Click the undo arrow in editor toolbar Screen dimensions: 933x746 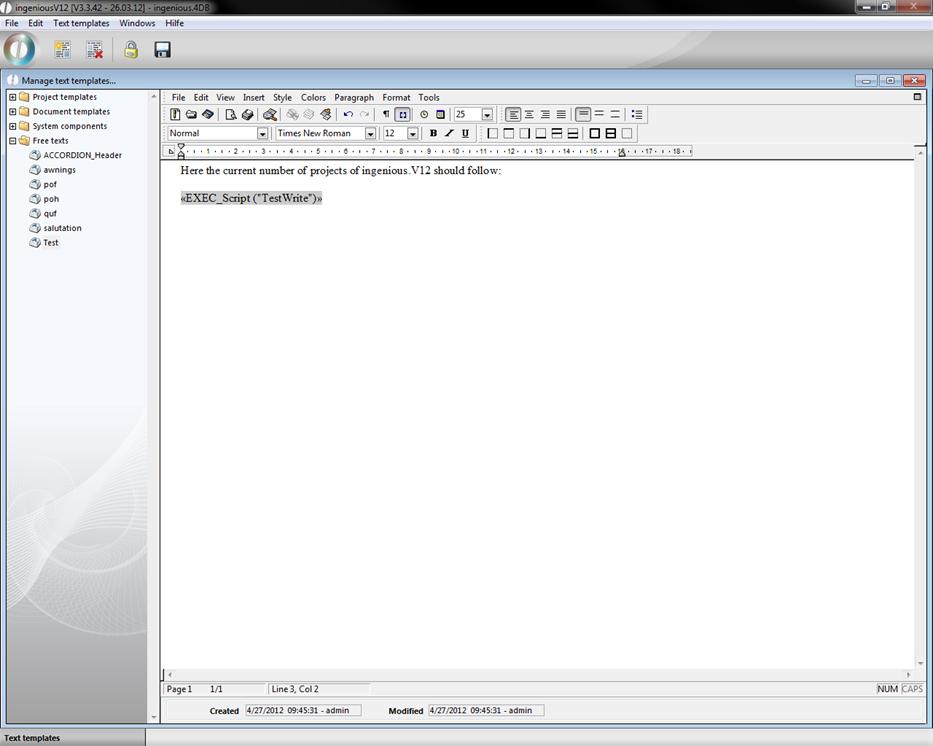click(348, 115)
